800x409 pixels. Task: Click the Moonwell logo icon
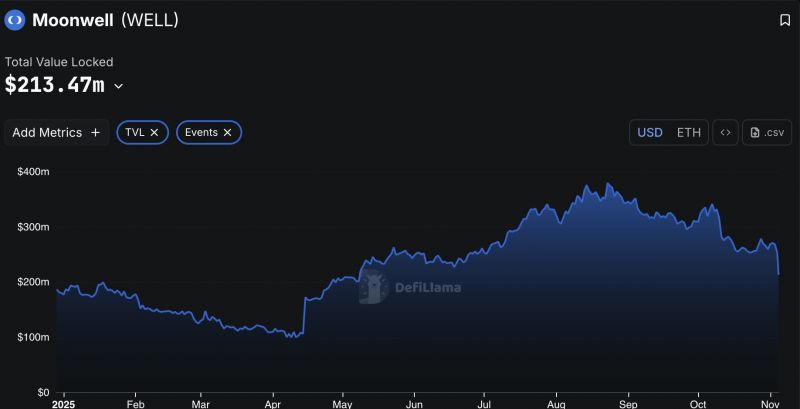point(15,20)
